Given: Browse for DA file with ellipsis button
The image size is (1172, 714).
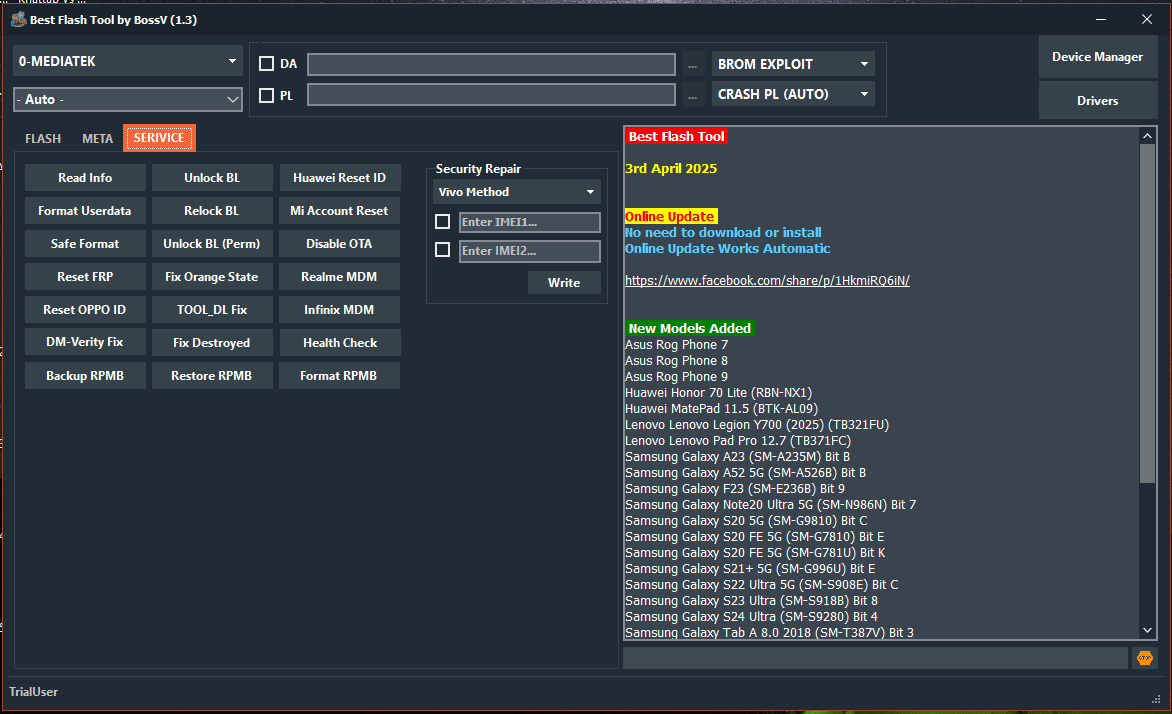Looking at the screenshot, I should 692,64.
